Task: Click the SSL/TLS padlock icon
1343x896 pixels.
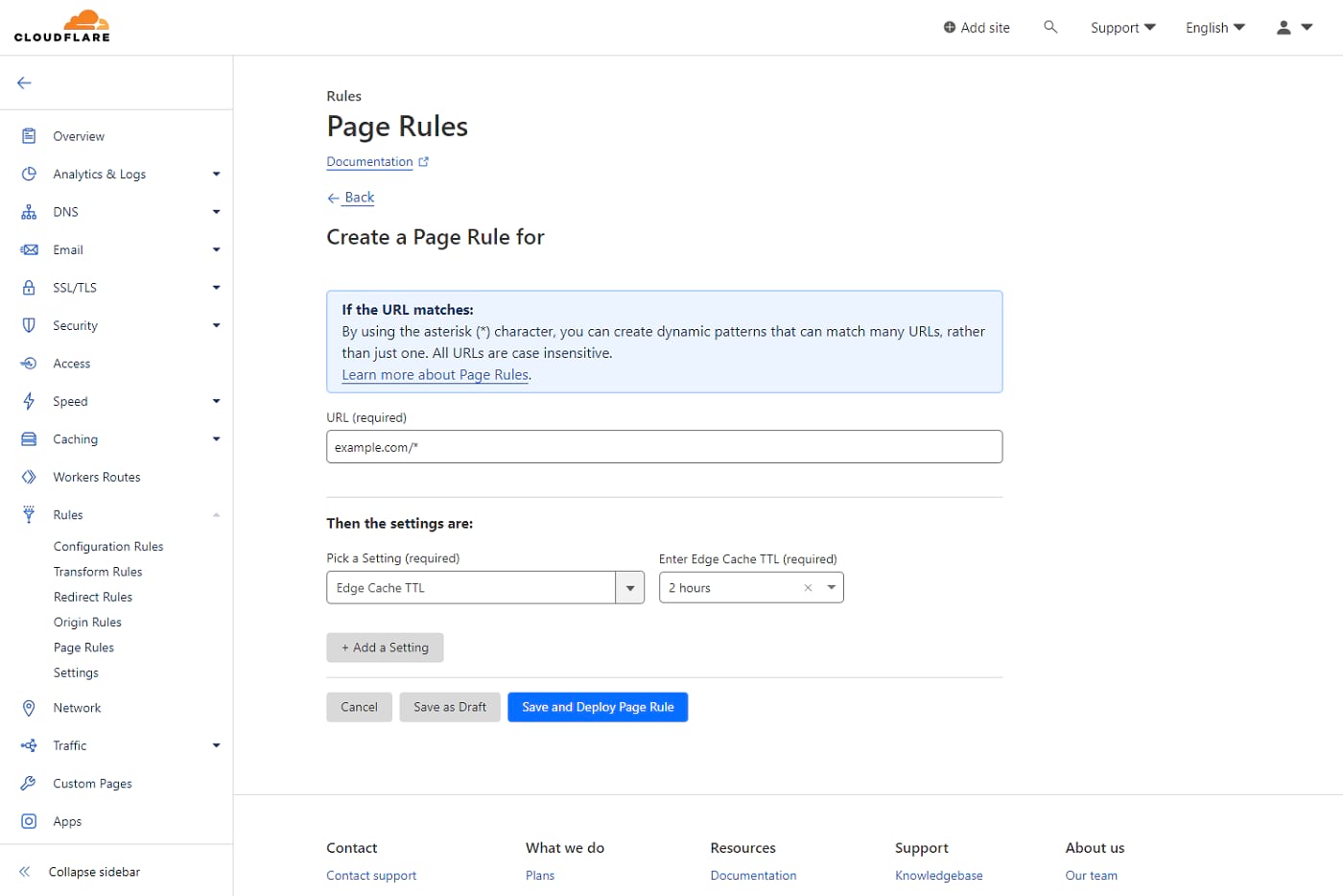Action: click(29, 287)
